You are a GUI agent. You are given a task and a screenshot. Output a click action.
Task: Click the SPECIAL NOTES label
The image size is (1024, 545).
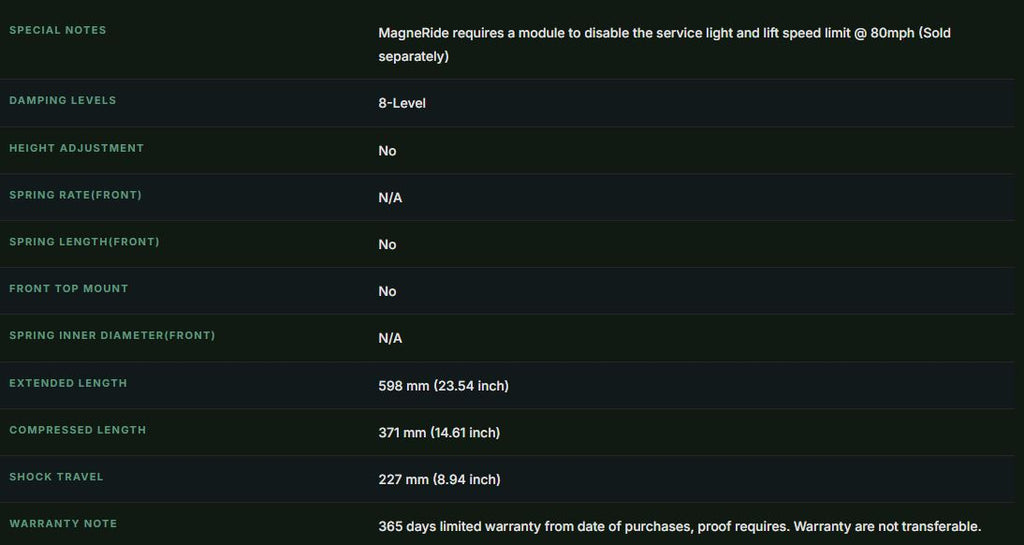click(57, 30)
